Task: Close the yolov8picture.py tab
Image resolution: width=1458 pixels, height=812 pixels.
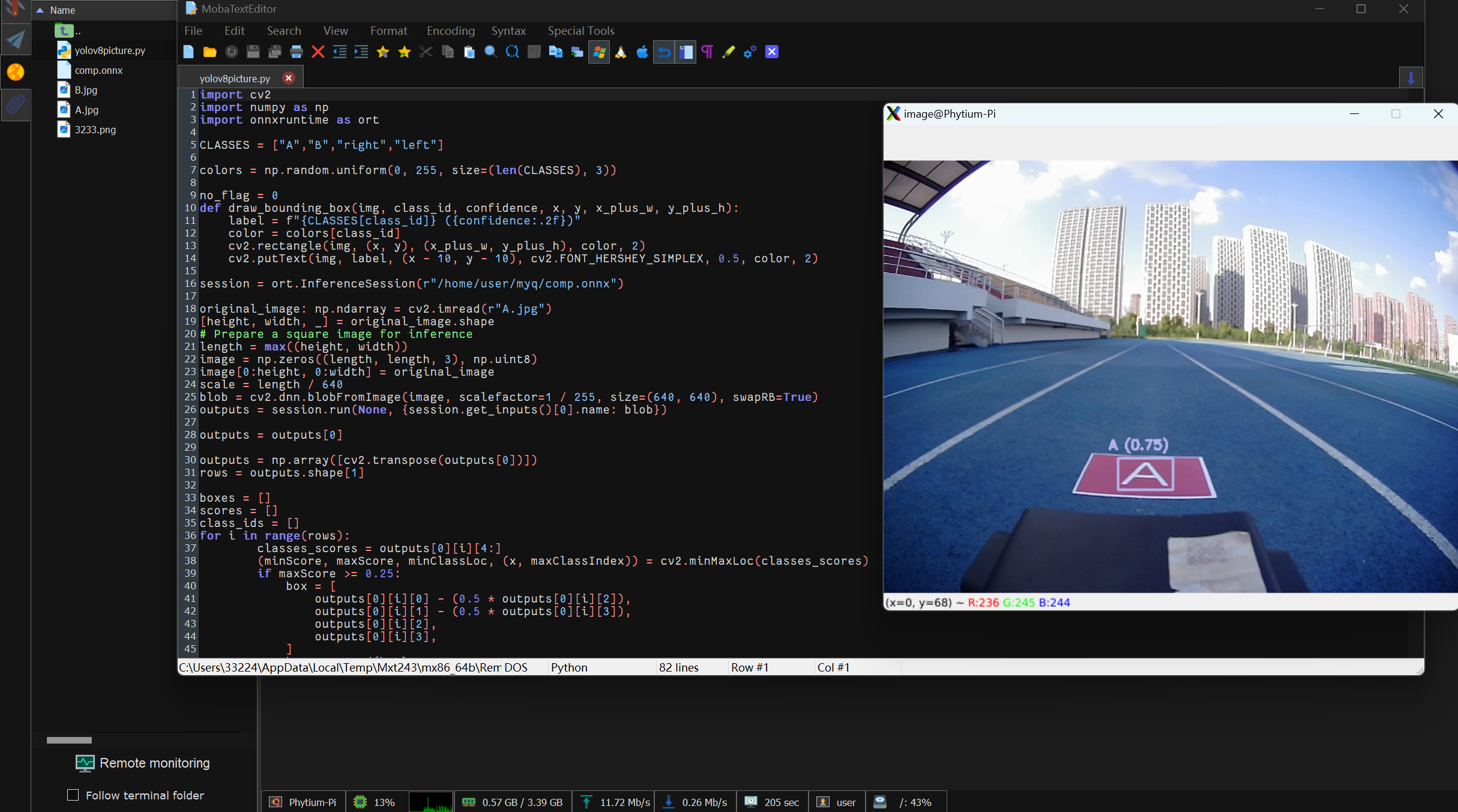Action: click(x=289, y=78)
